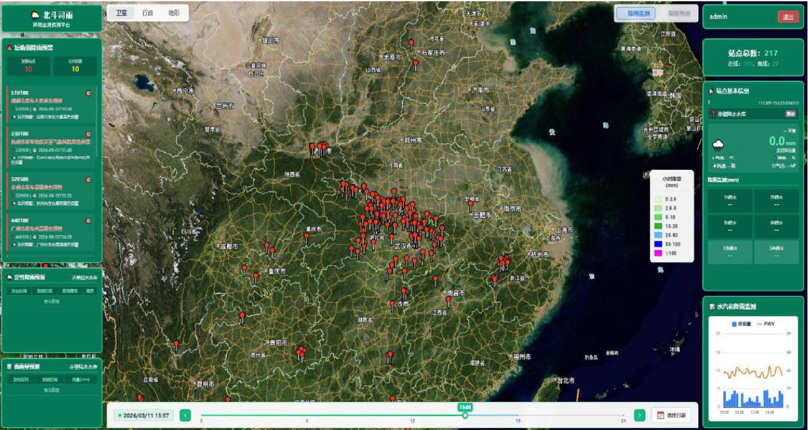Click the light blue 25-50 legend swatch
This screenshot has height=430, width=808.
[x=659, y=235]
